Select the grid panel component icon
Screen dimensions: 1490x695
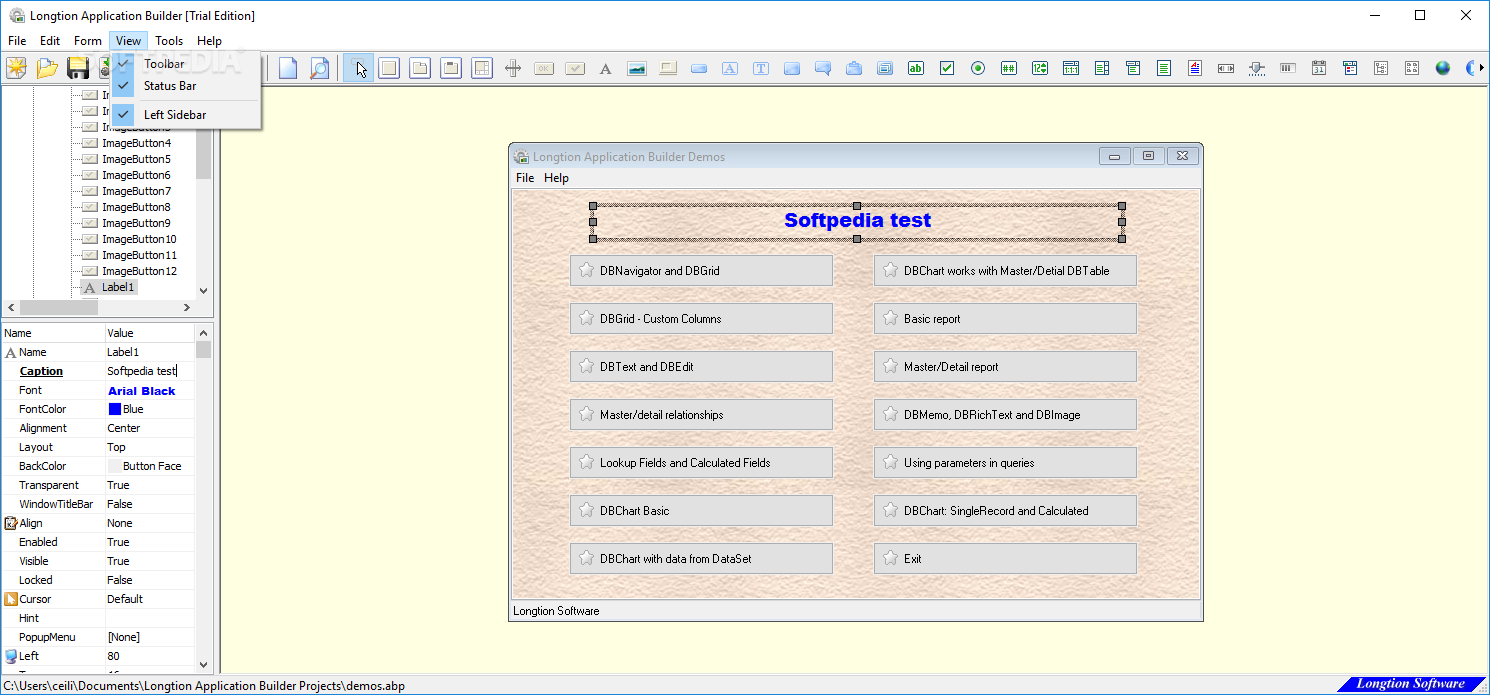pos(482,68)
